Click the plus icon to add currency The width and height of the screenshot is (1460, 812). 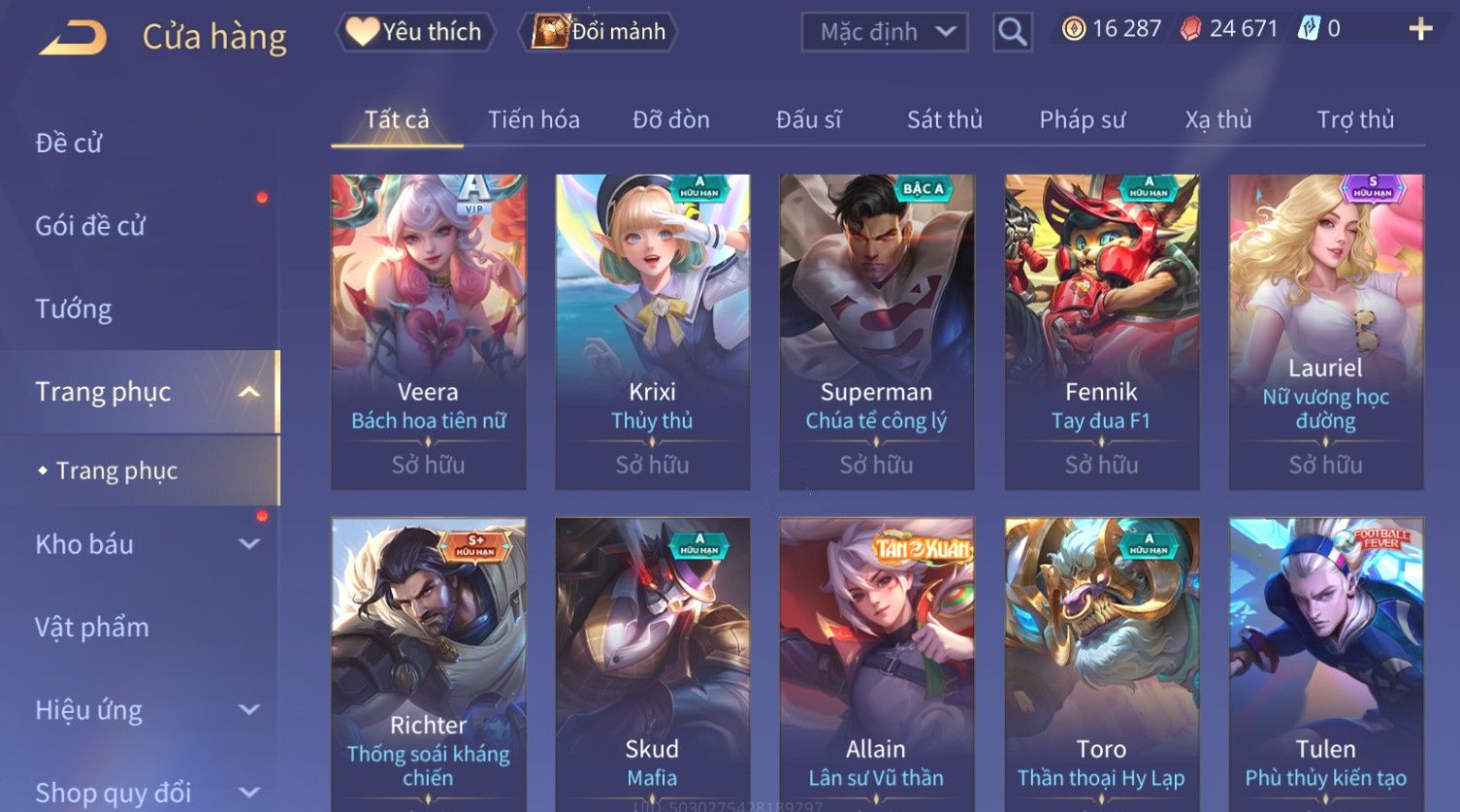click(x=1420, y=30)
